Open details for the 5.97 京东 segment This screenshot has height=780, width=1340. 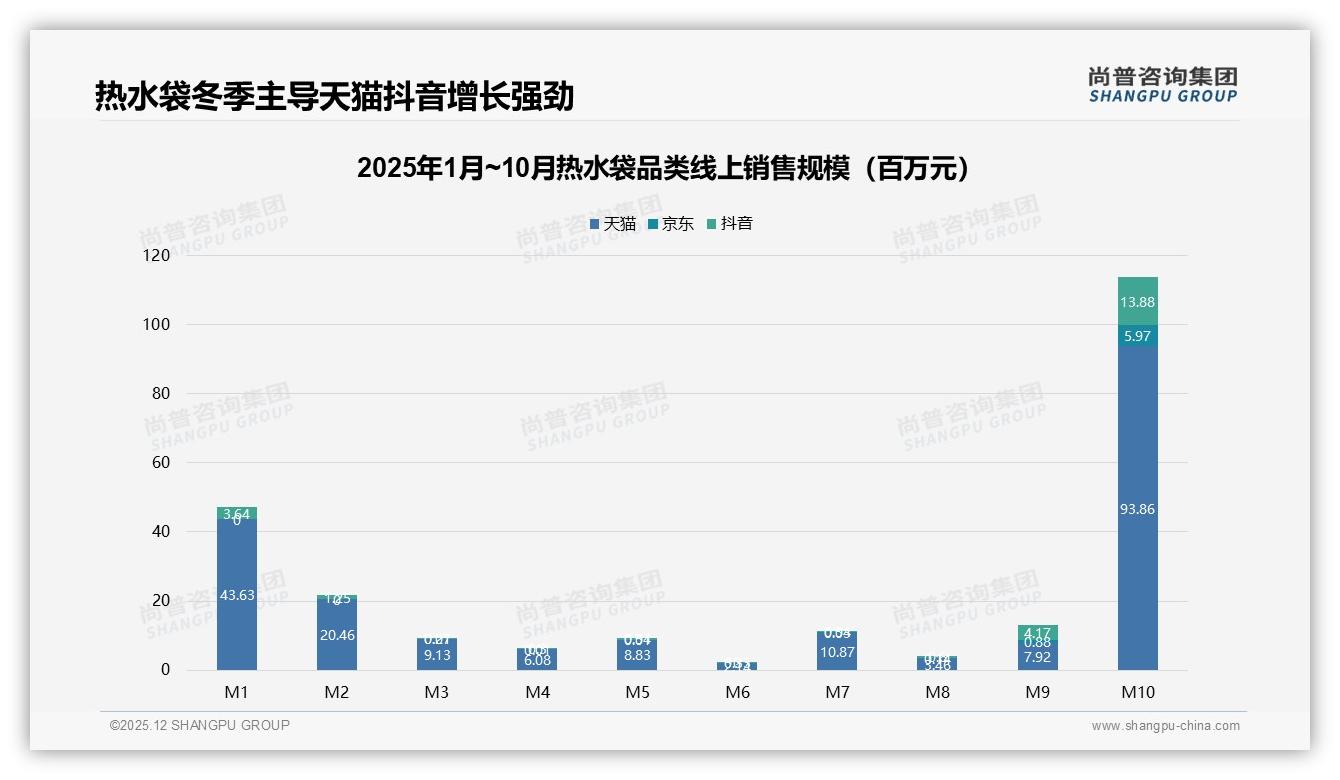1138,337
